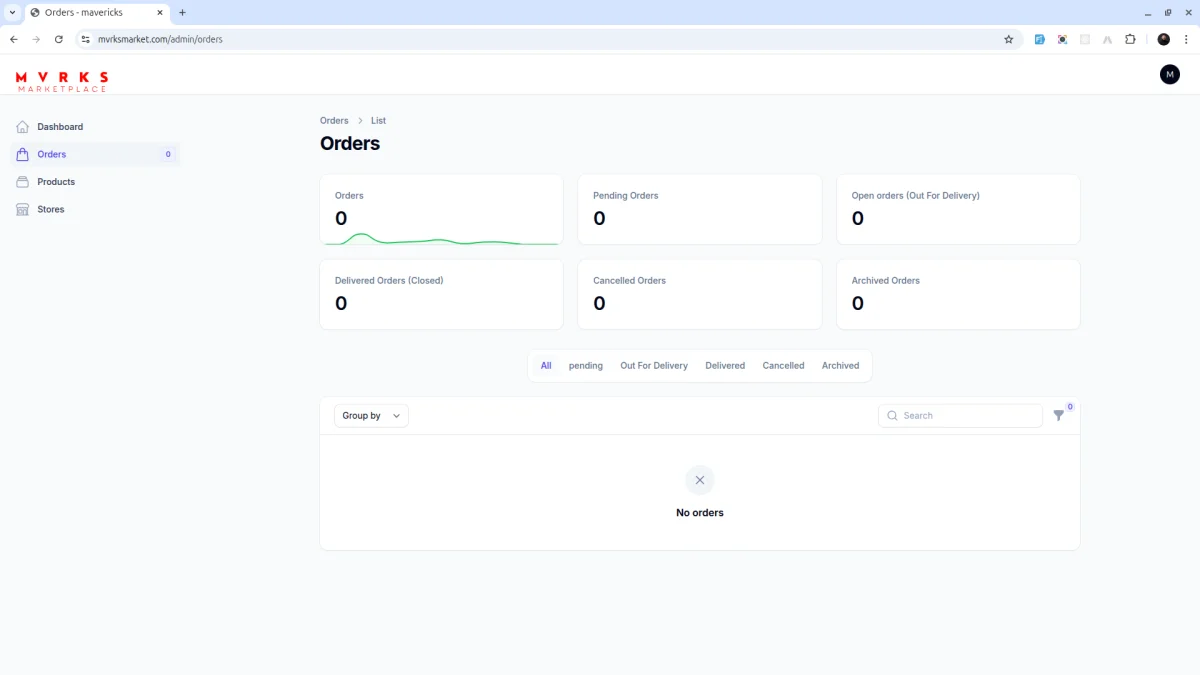
Task: Click the Delivered Orders (Closed) card
Action: tap(441, 294)
